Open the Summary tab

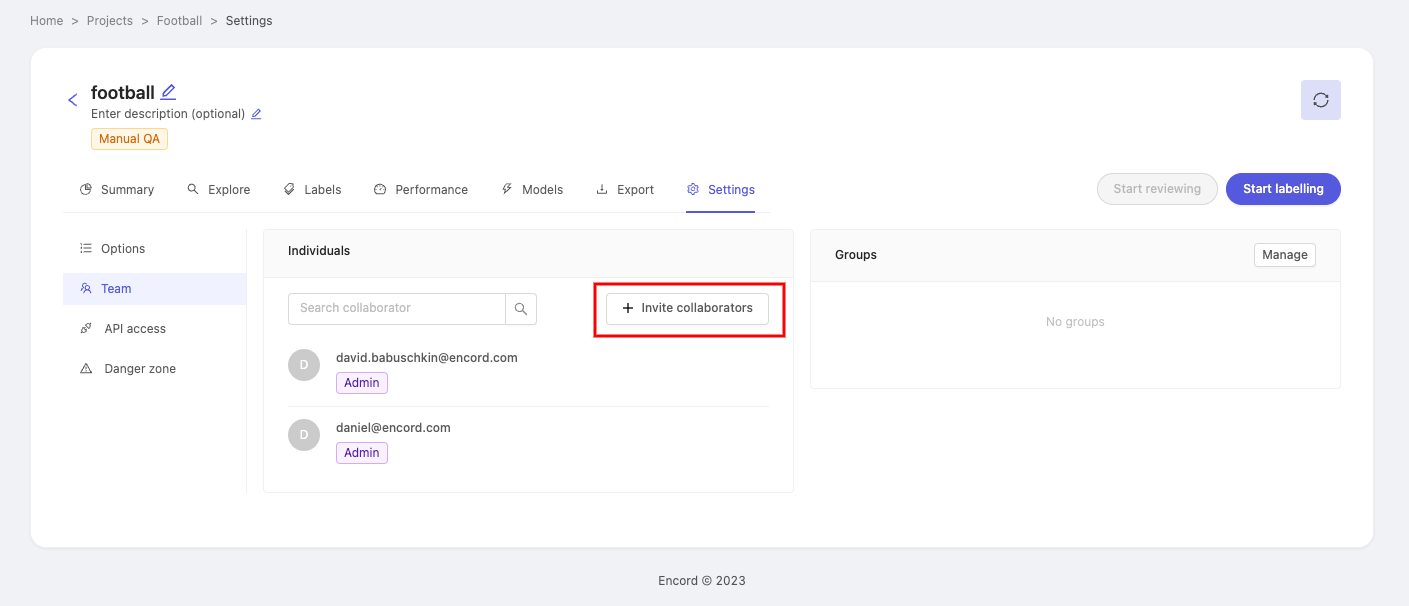117,190
